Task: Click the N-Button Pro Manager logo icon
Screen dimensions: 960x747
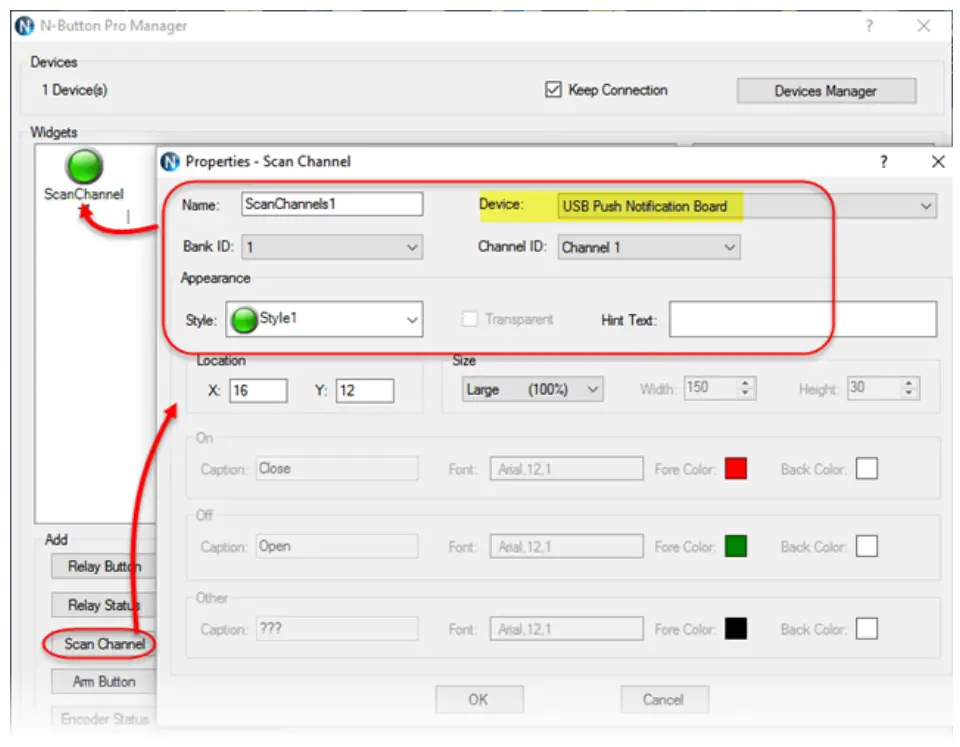Action: point(24,26)
